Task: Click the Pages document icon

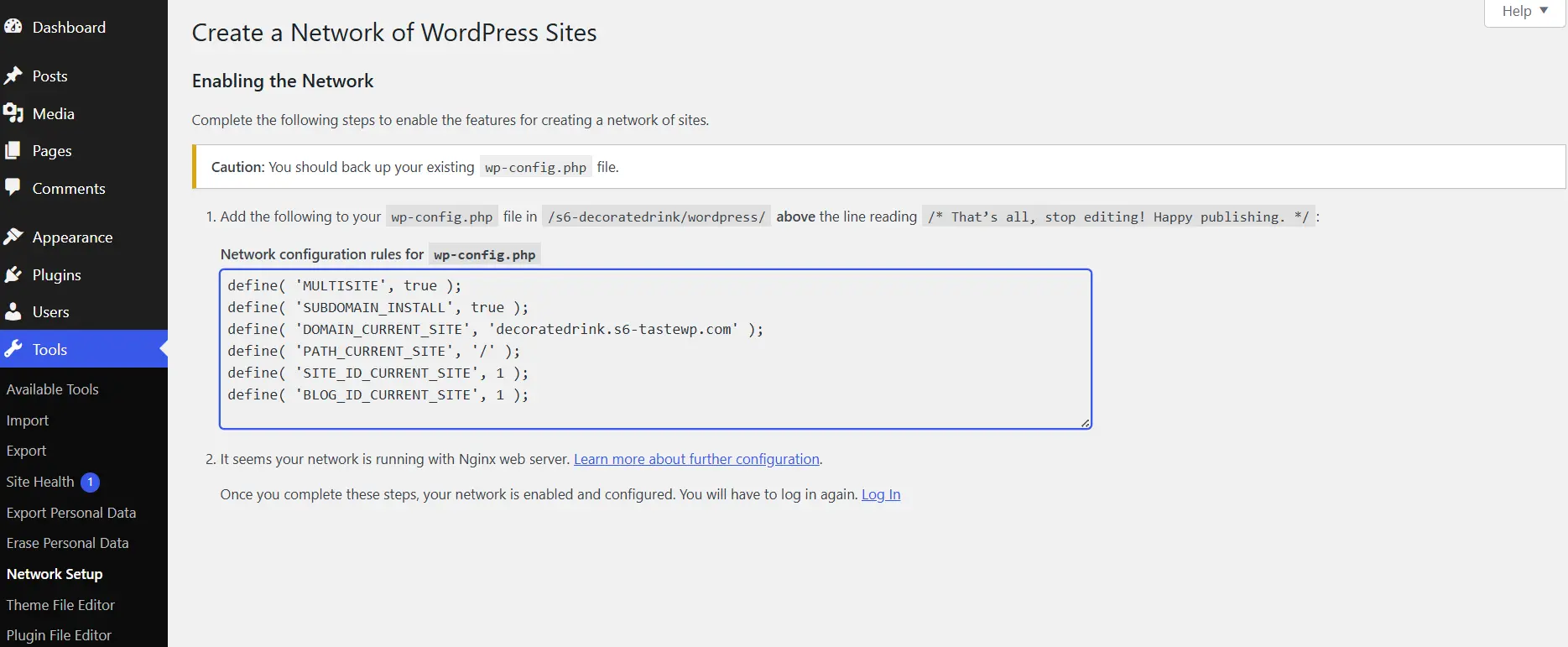Action: pyautogui.click(x=13, y=150)
